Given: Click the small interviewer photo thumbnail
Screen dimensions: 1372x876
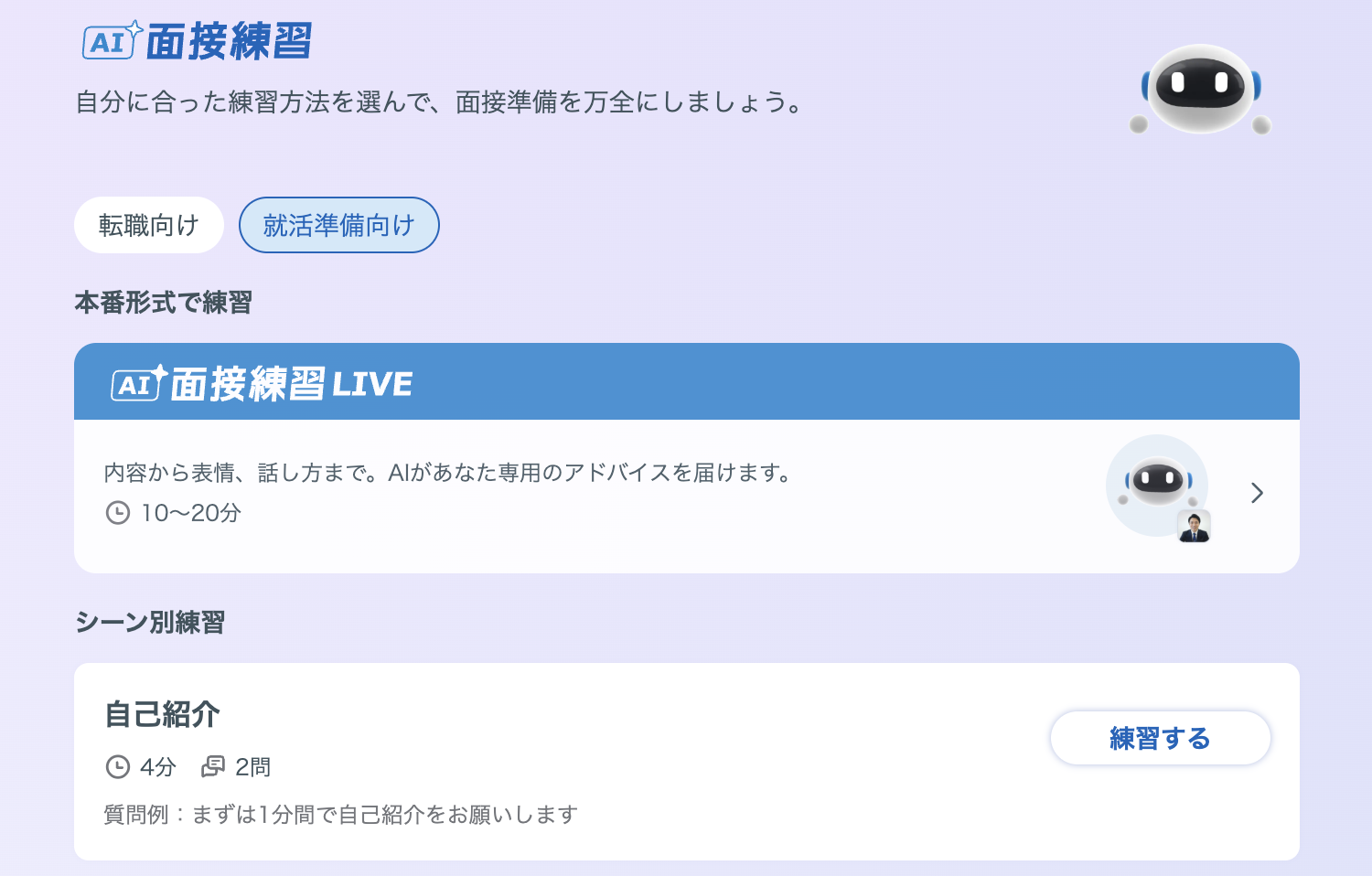Looking at the screenshot, I should click(1194, 526).
